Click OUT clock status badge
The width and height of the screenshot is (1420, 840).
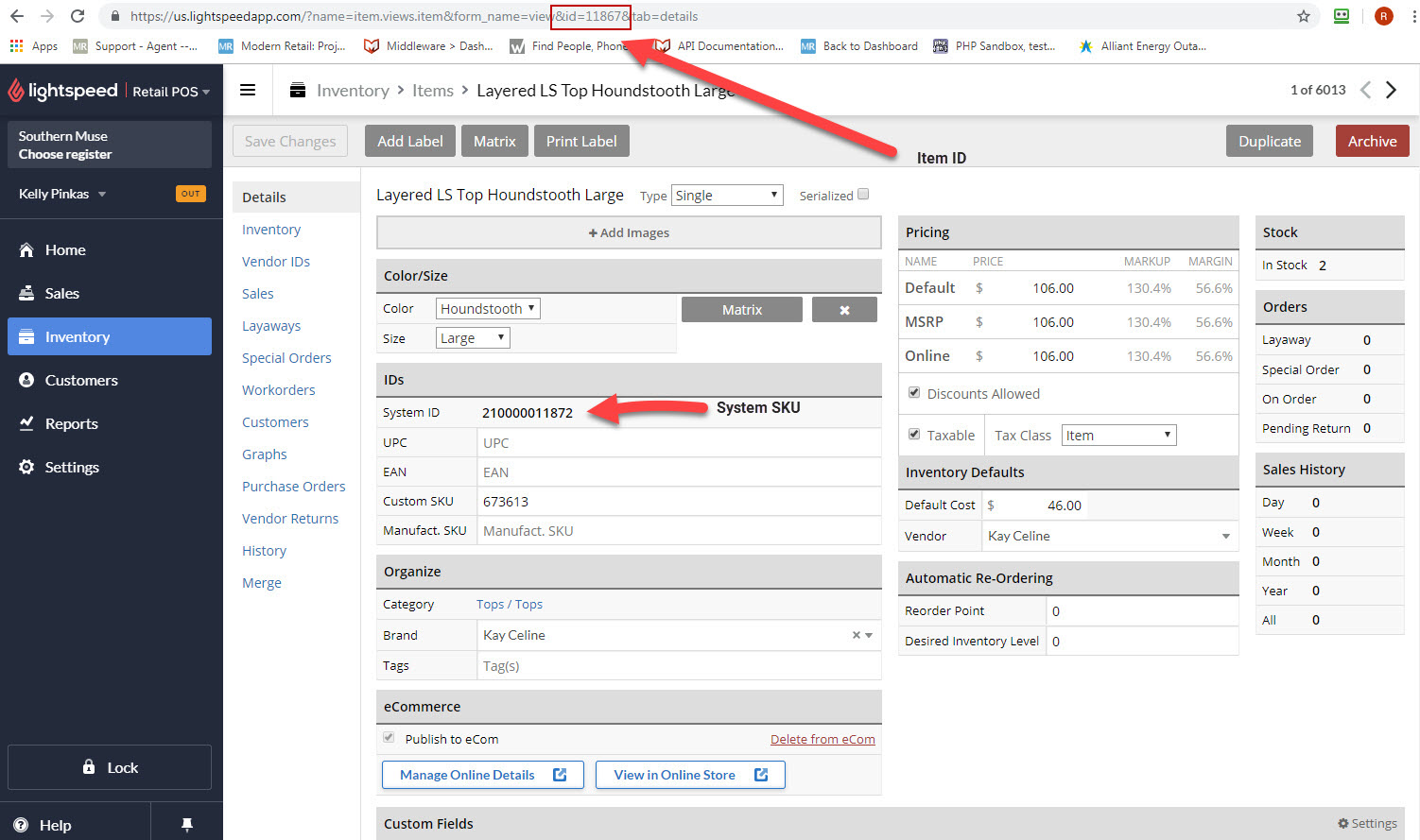coord(191,194)
